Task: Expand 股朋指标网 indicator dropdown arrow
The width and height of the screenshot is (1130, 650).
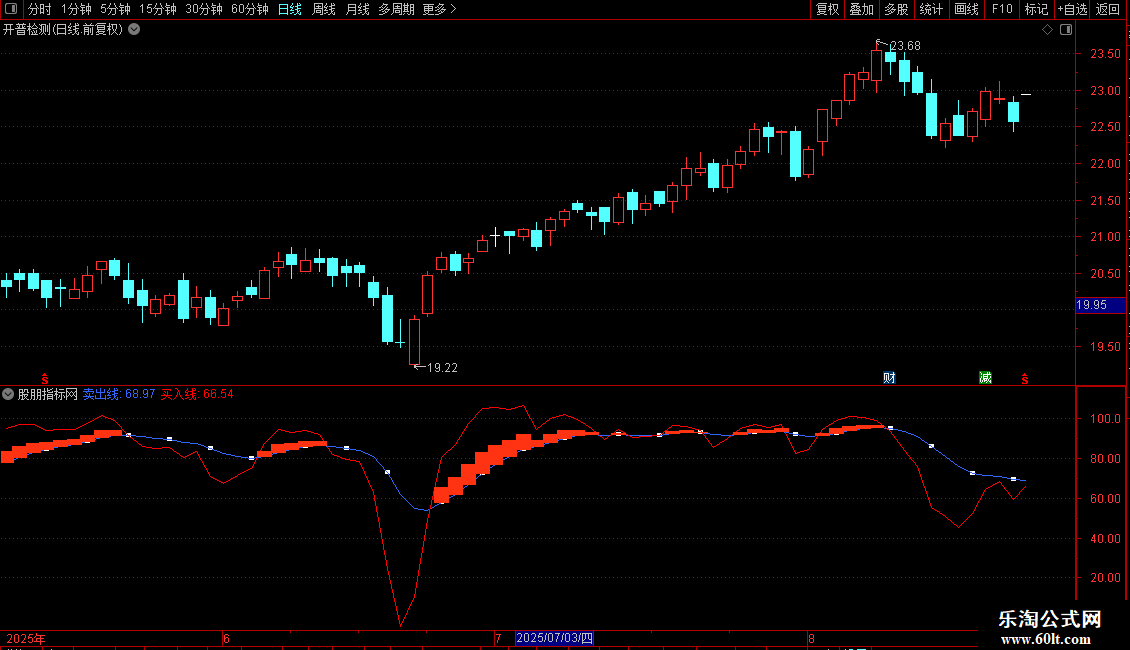Action: [x=8, y=394]
